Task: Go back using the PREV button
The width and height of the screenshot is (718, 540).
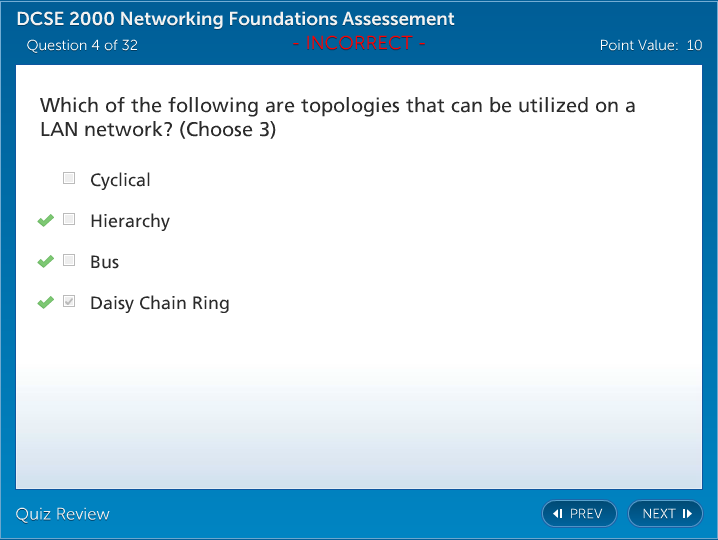Action: coord(579,514)
